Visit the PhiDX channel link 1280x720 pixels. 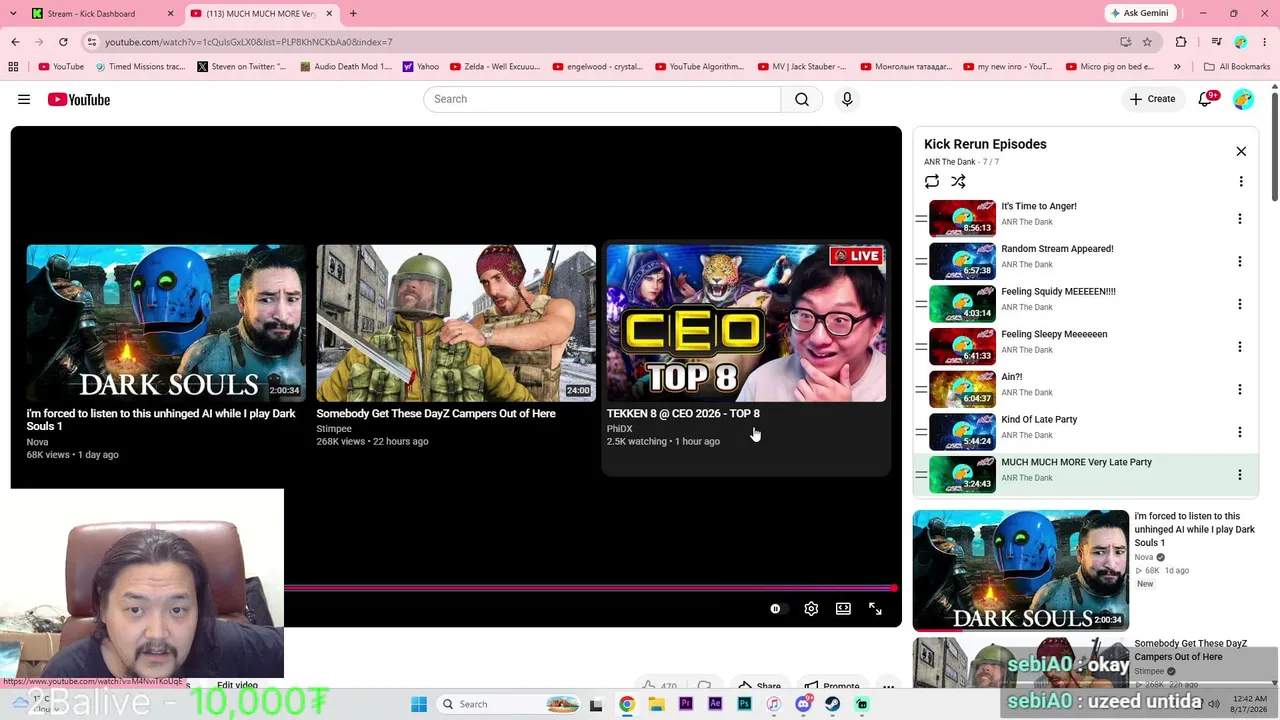[619, 428]
